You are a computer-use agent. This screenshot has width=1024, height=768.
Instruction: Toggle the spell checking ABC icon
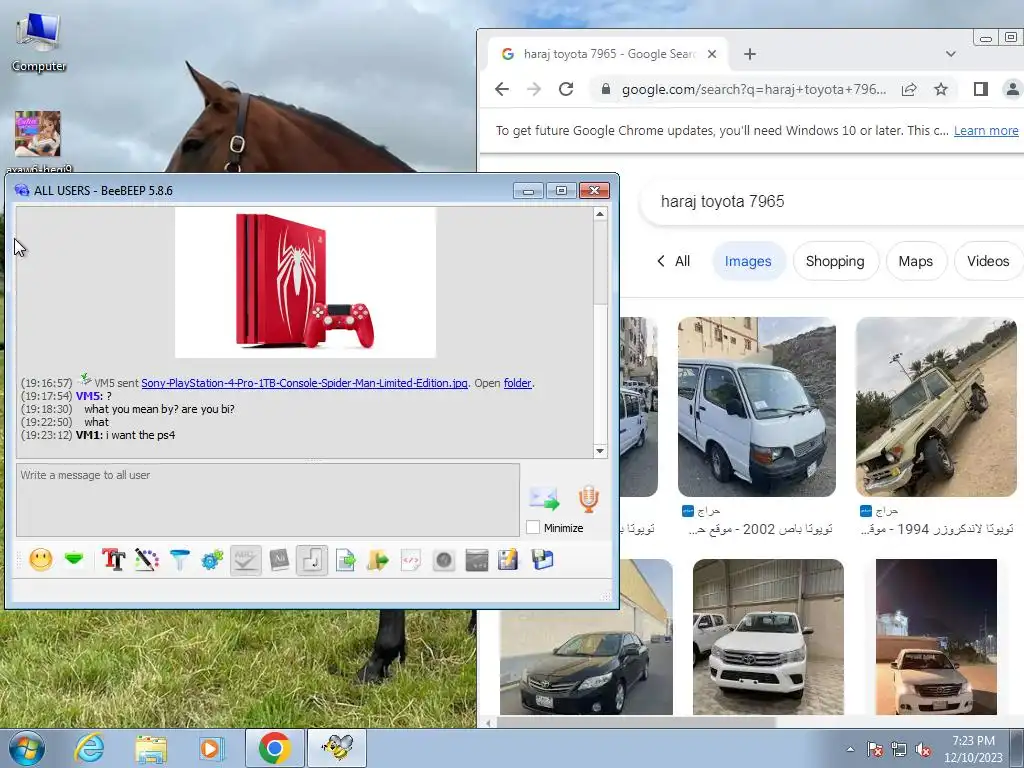click(x=246, y=560)
